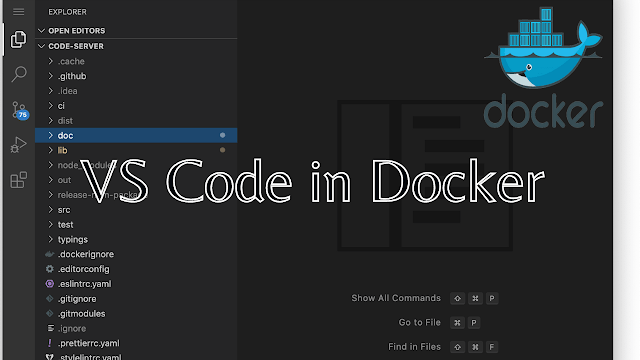This screenshot has height=360, width=640.
Task: Expand the .github folder chevron
Action: [51, 76]
